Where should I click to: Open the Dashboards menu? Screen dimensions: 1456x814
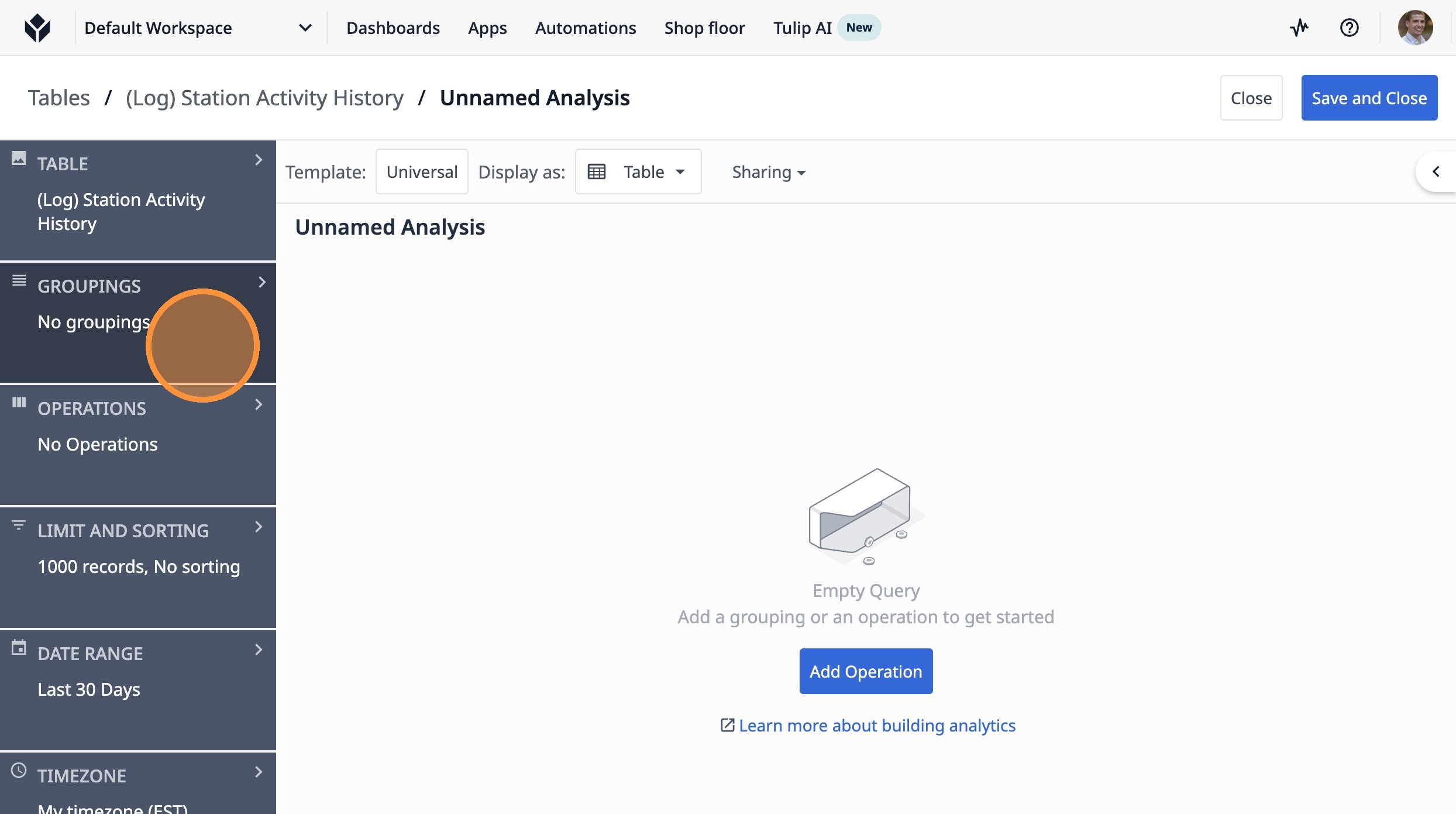coord(393,28)
